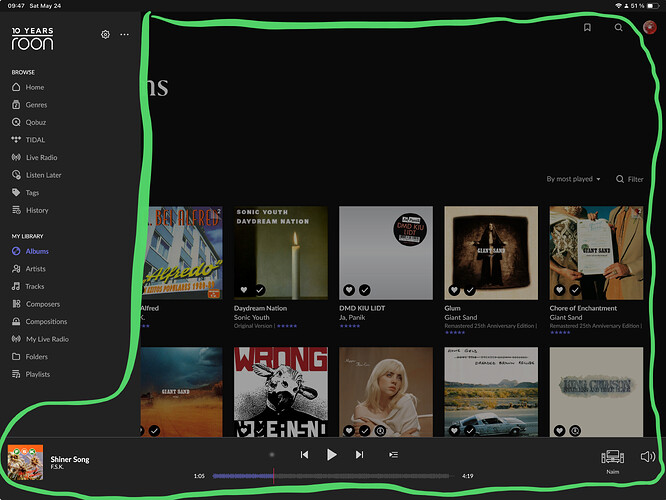Open Composers in My Library
Image resolution: width=666 pixels, height=500 pixels.
click(36, 304)
